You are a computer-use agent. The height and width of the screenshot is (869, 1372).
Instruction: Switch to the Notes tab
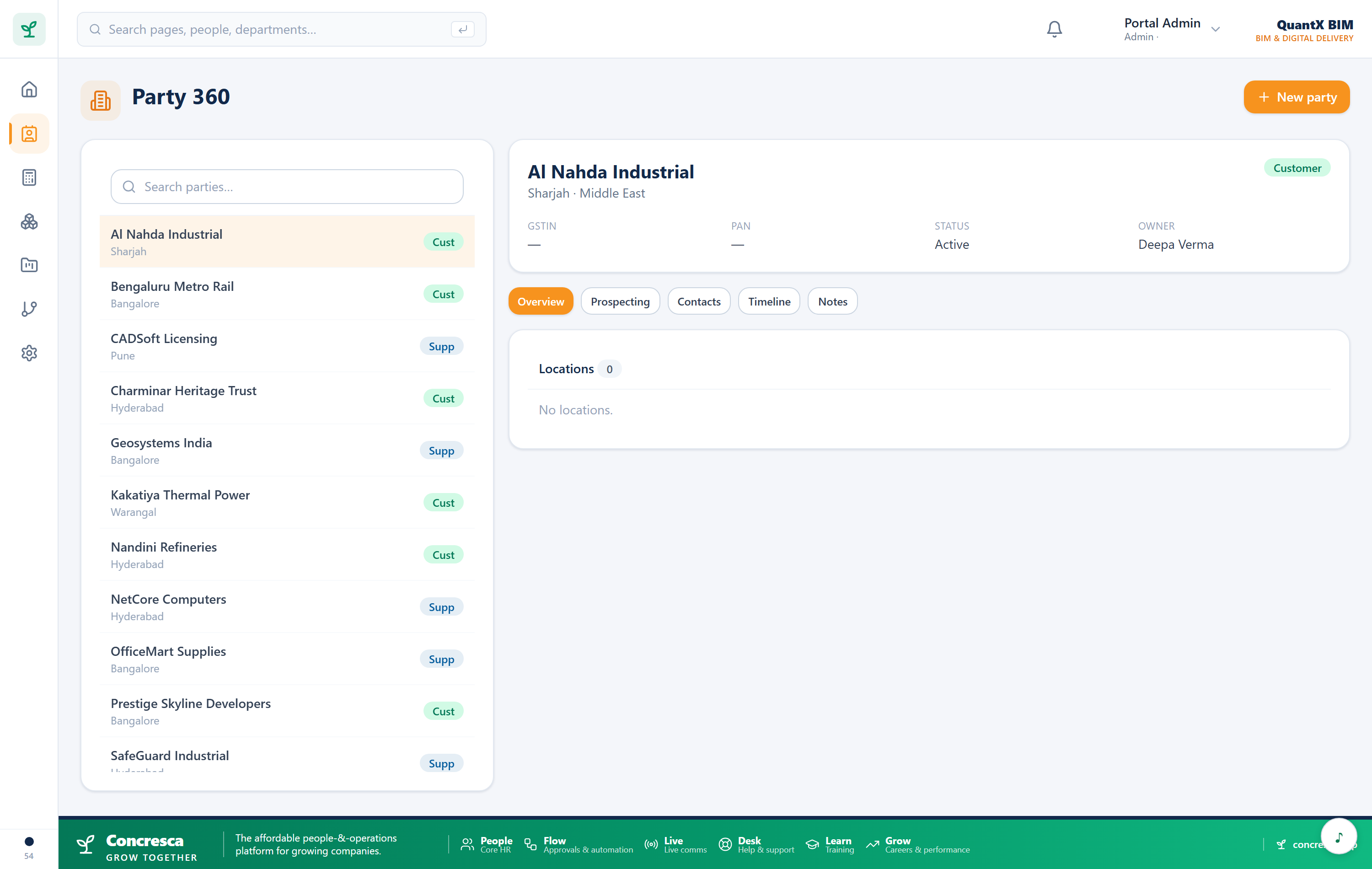832,301
